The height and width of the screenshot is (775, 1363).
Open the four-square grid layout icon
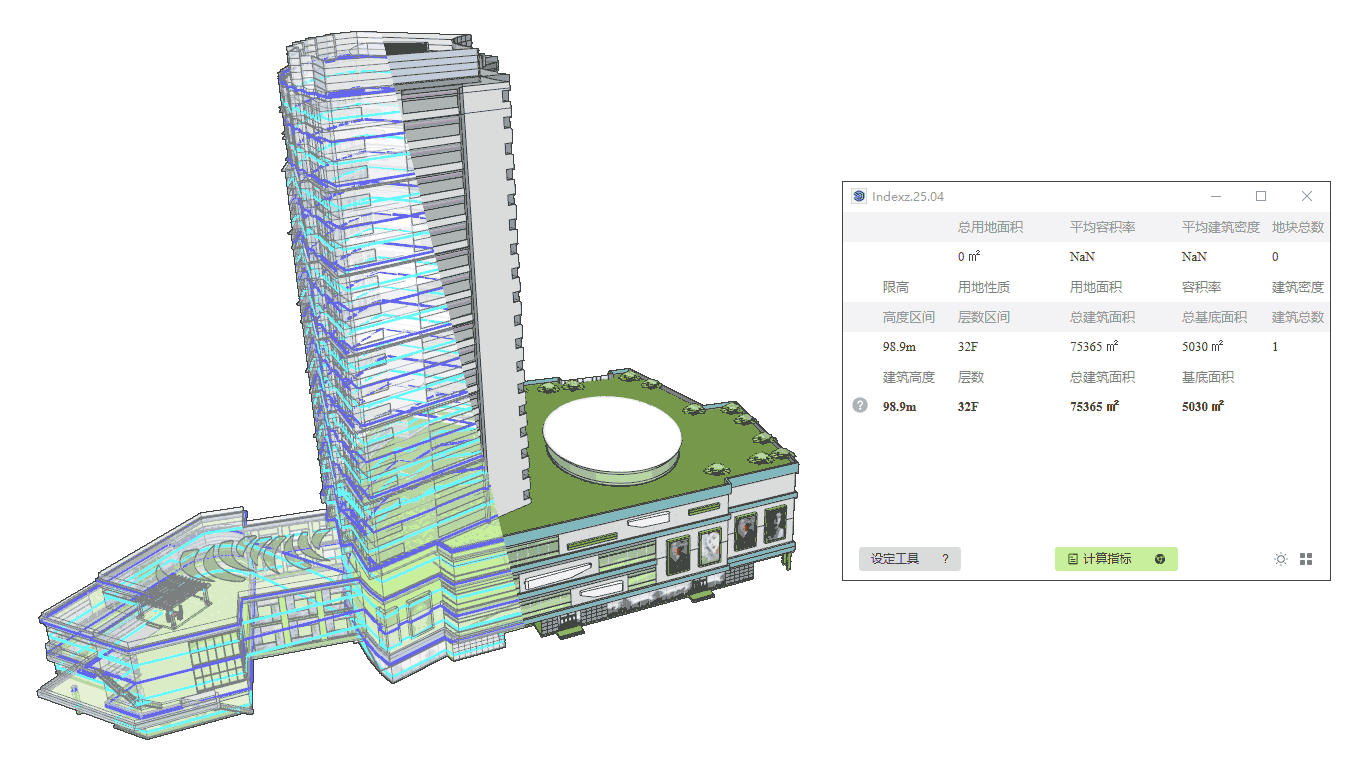1306,559
